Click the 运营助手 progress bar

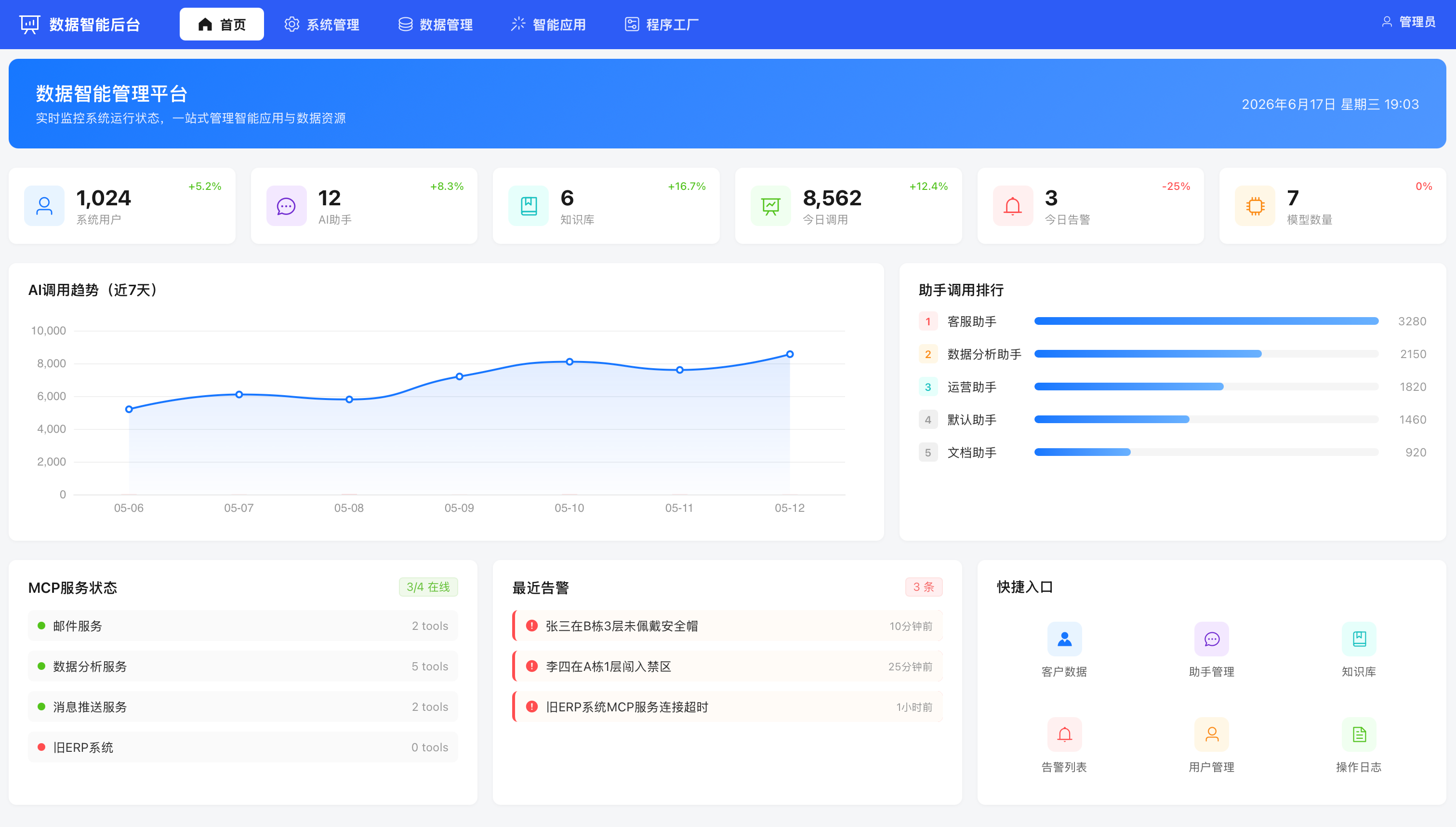click(x=1206, y=386)
